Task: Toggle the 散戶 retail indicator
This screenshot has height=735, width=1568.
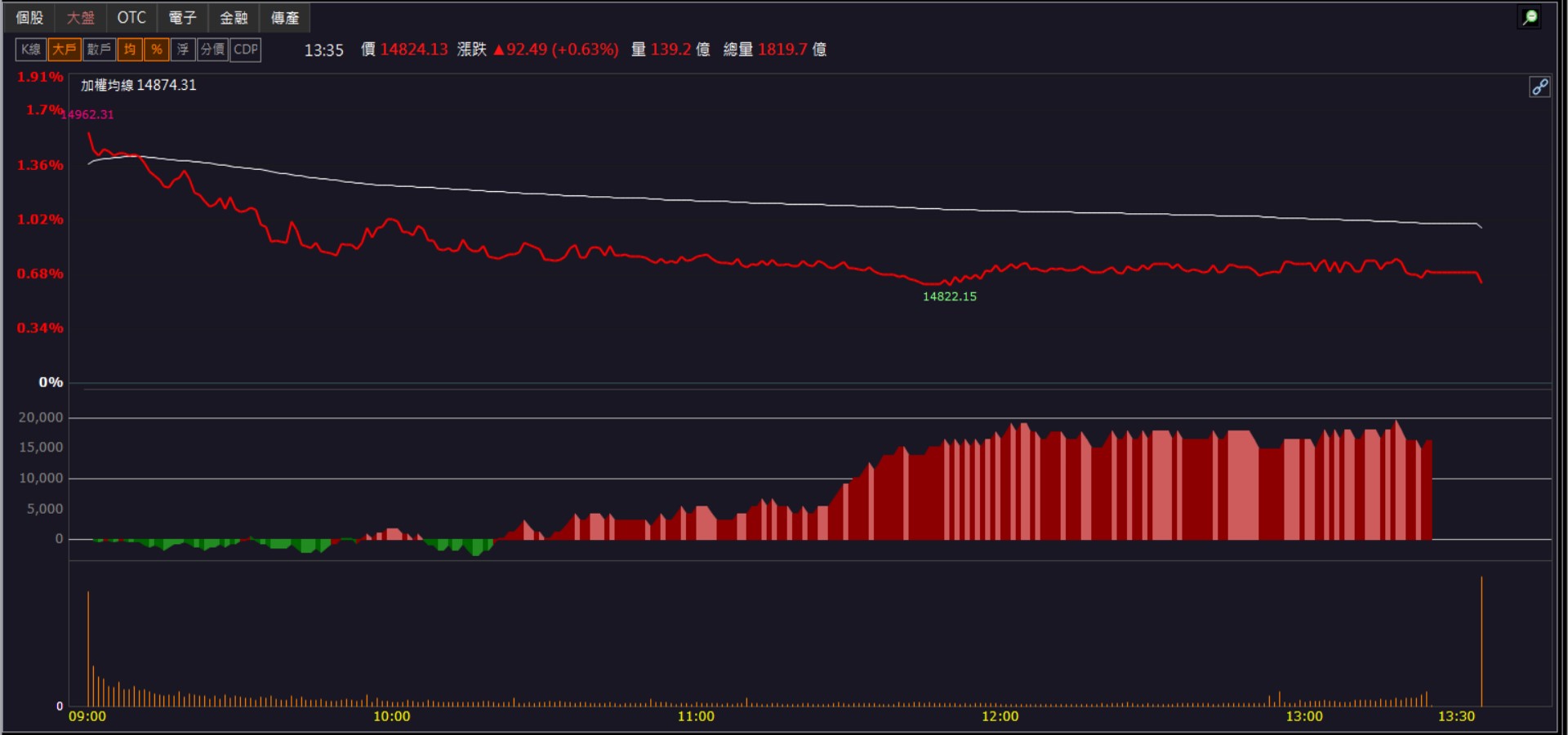Action: 99,50
